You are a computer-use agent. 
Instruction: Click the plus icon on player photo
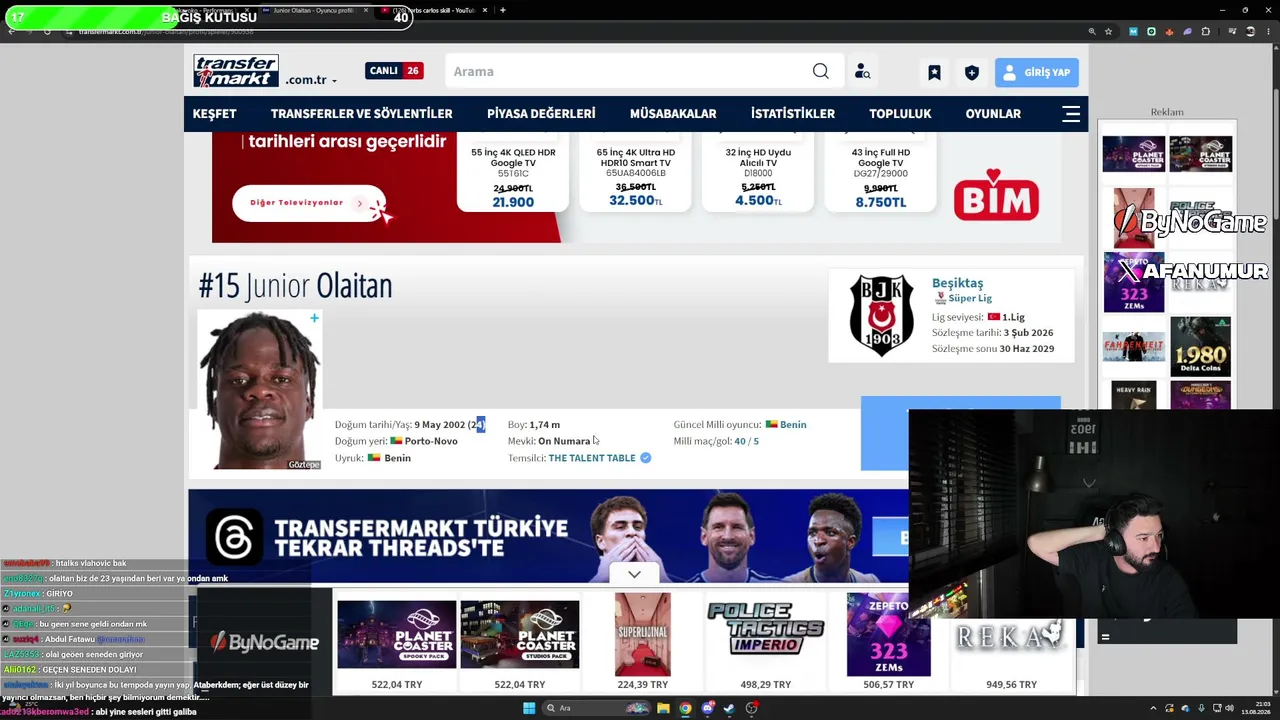(x=314, y=318)
